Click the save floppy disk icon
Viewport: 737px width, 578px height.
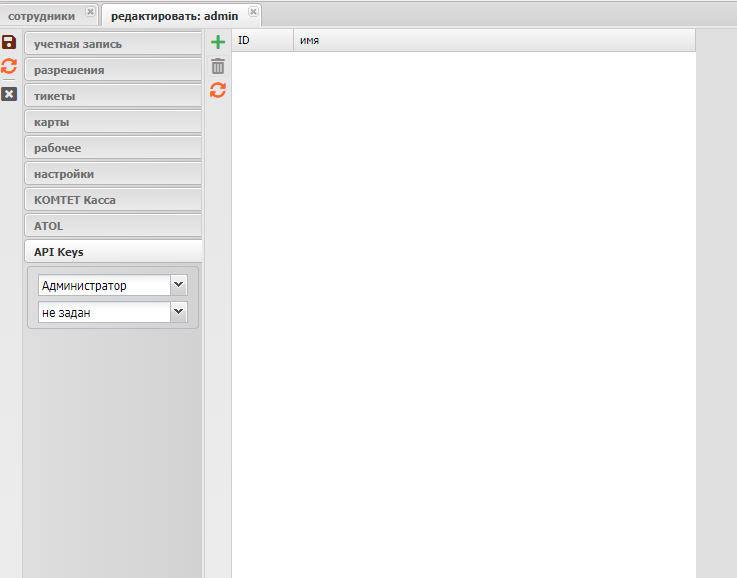point(9,42)
